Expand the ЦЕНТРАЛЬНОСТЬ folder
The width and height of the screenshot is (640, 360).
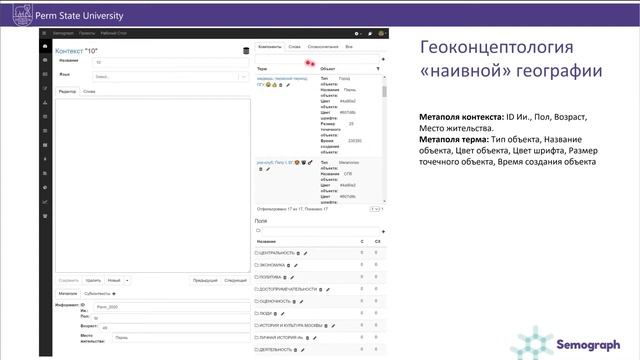257,253
